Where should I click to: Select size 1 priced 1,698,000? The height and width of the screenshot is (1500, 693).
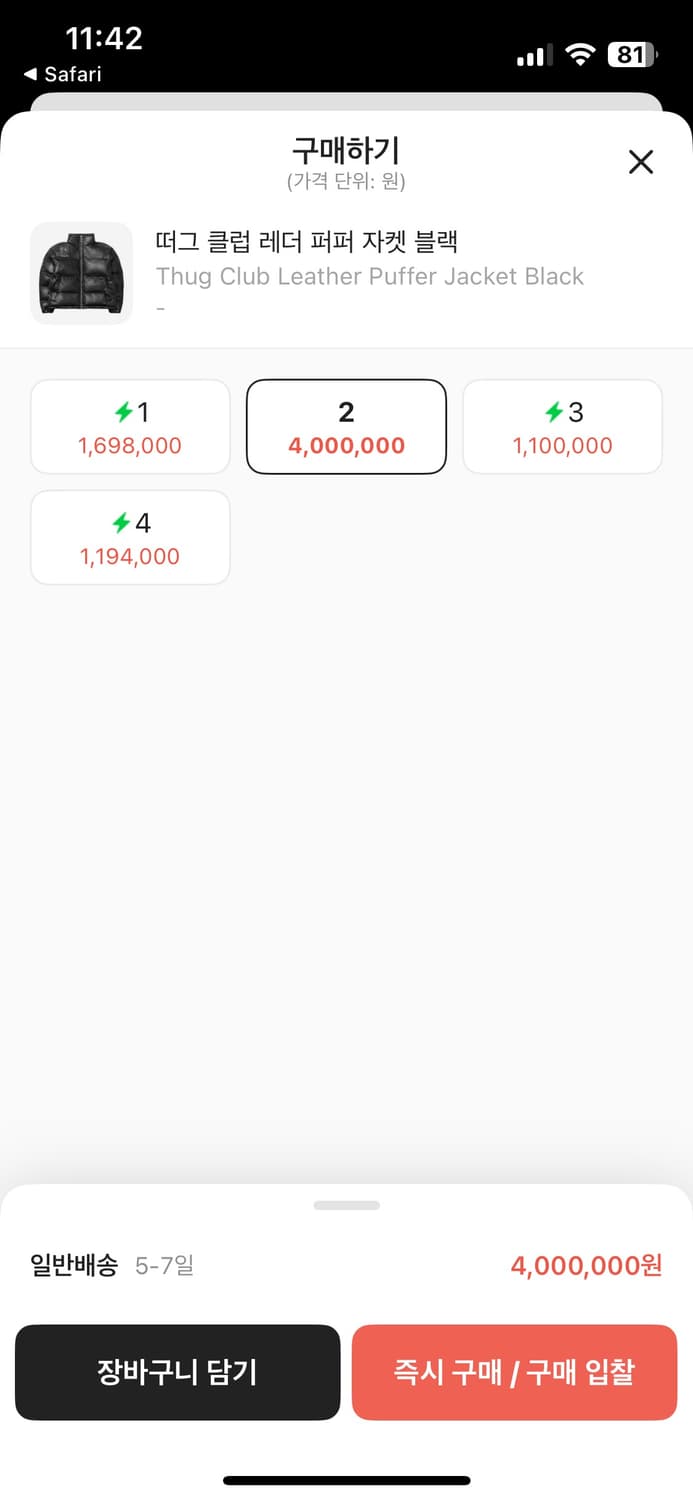point(130,426)
